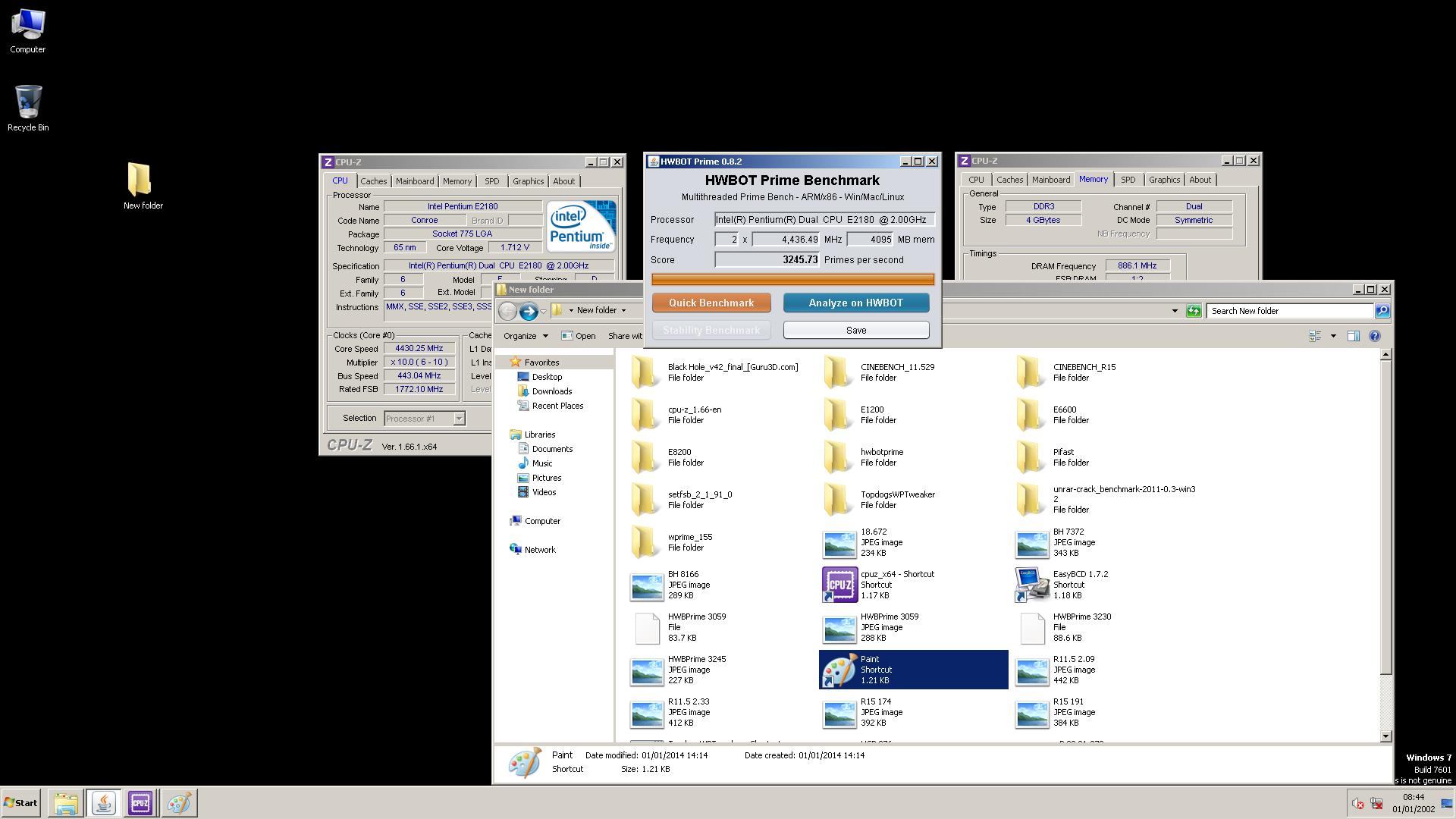Screen dimensions: 1456x819
Task: Open Videos library
Action: (544, 492)
